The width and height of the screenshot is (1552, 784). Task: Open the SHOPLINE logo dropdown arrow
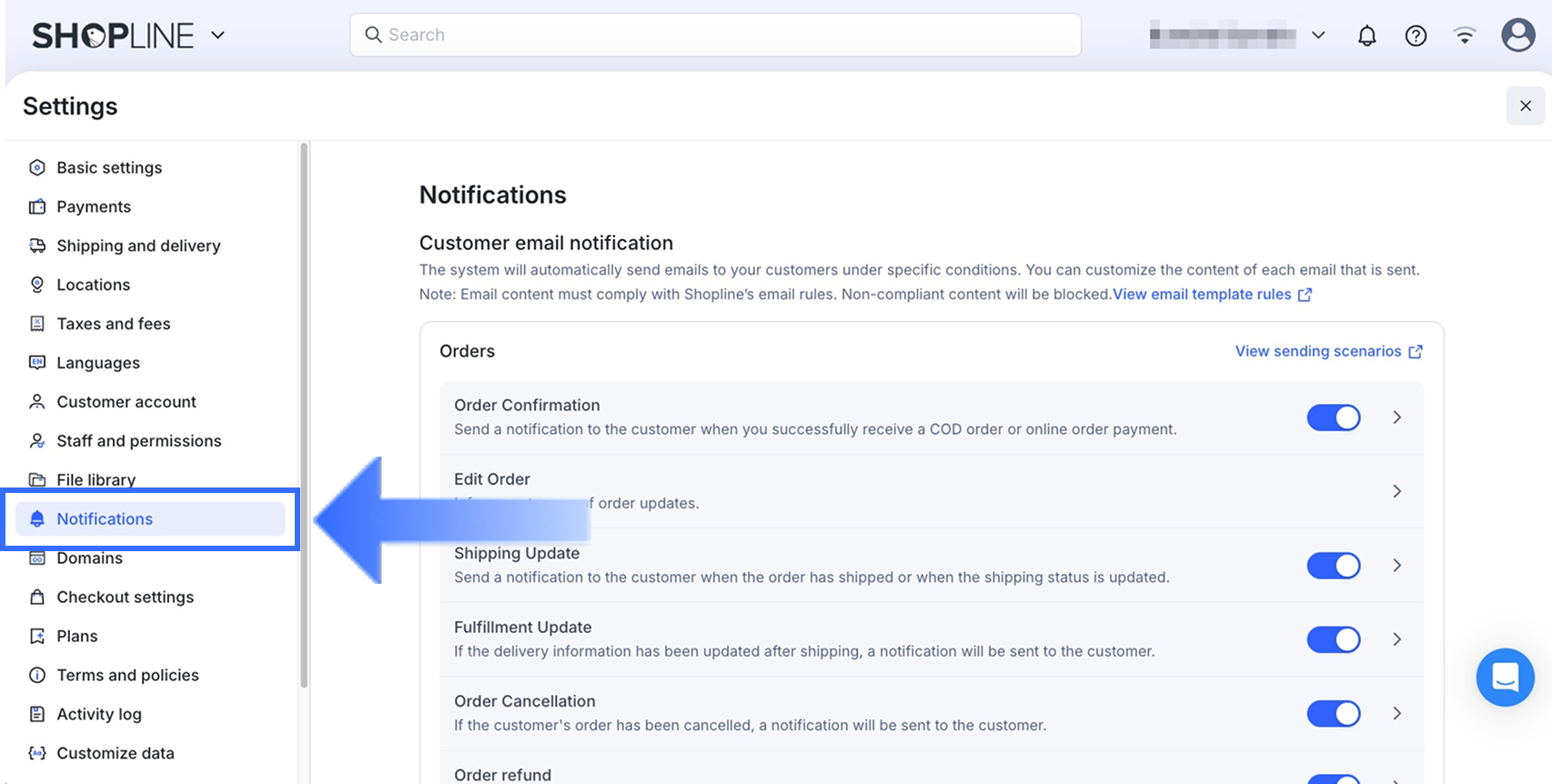(x=217, y=35)
